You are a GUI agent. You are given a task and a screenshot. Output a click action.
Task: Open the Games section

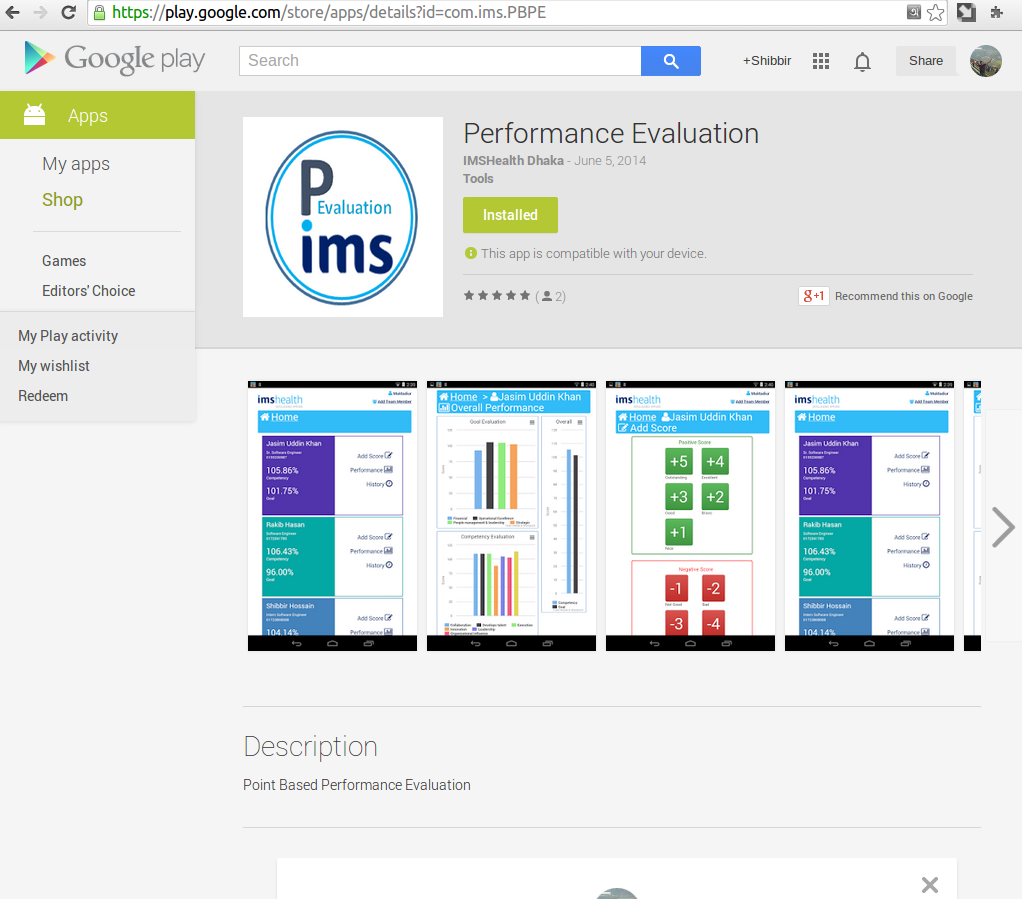coord(64,261)
